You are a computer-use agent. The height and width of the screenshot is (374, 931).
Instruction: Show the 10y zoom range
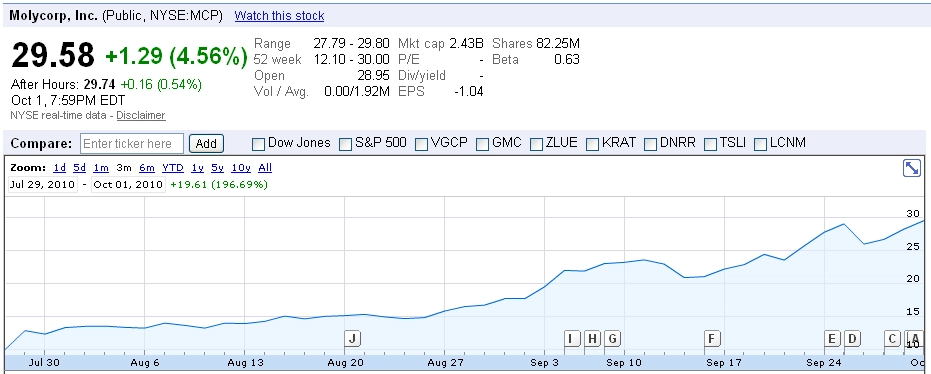tap(241, 168)
